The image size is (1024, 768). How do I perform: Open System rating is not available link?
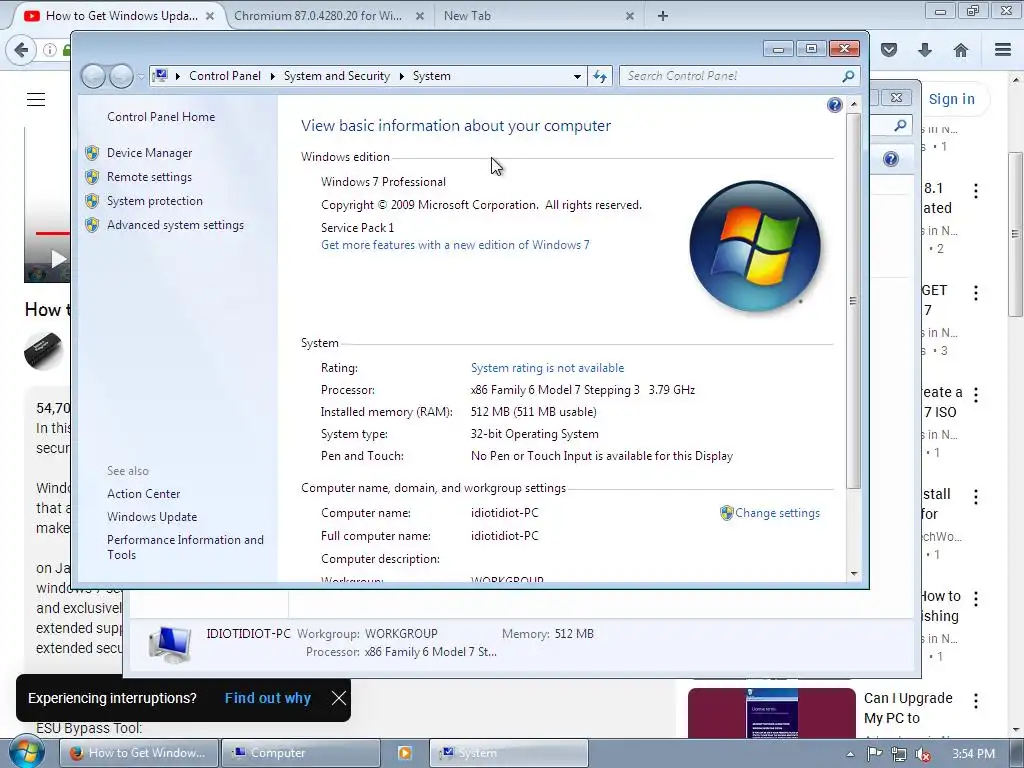point(547,368)
